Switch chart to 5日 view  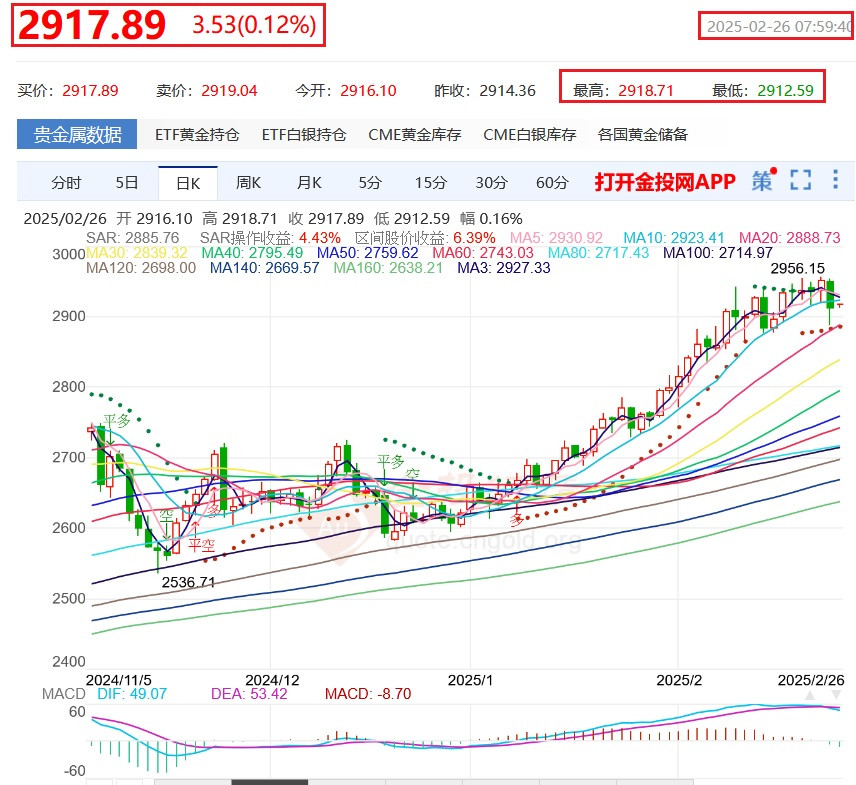pyautogui.click(x=127, y=182)
